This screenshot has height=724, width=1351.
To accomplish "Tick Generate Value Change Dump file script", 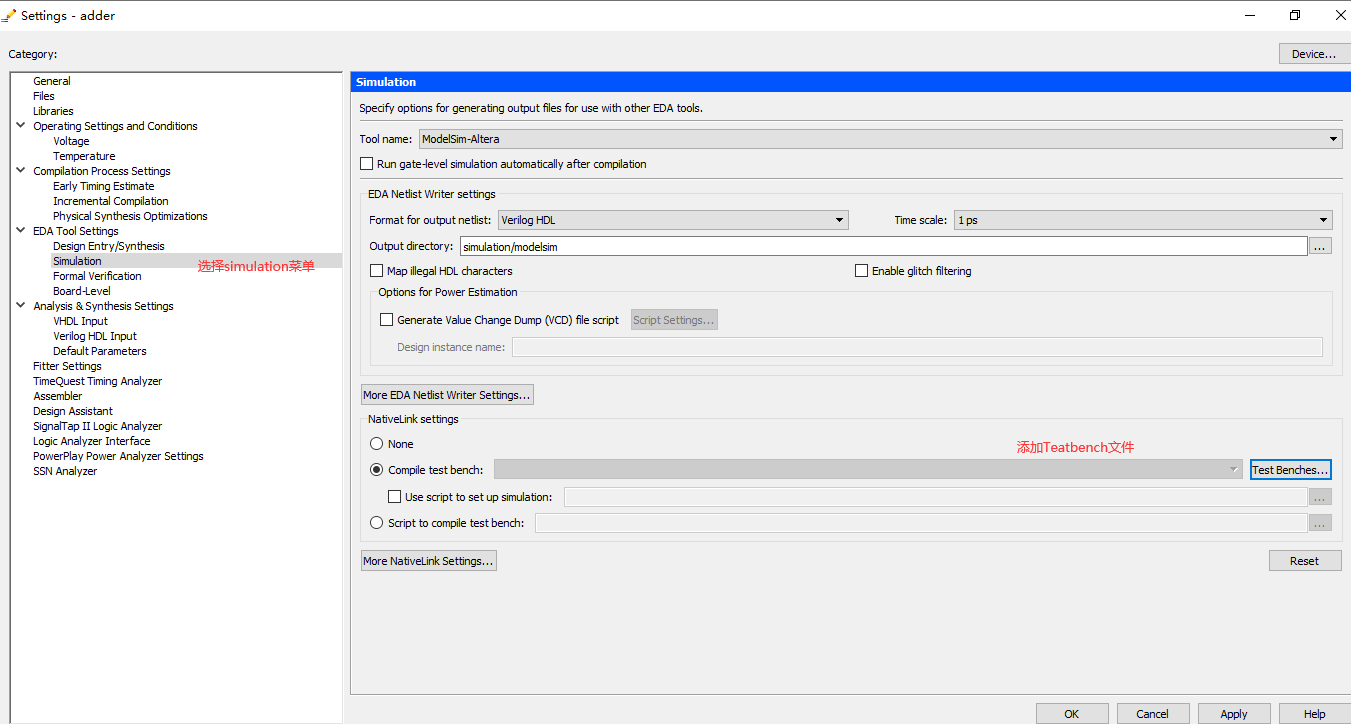I will click(x=387, y=320).
